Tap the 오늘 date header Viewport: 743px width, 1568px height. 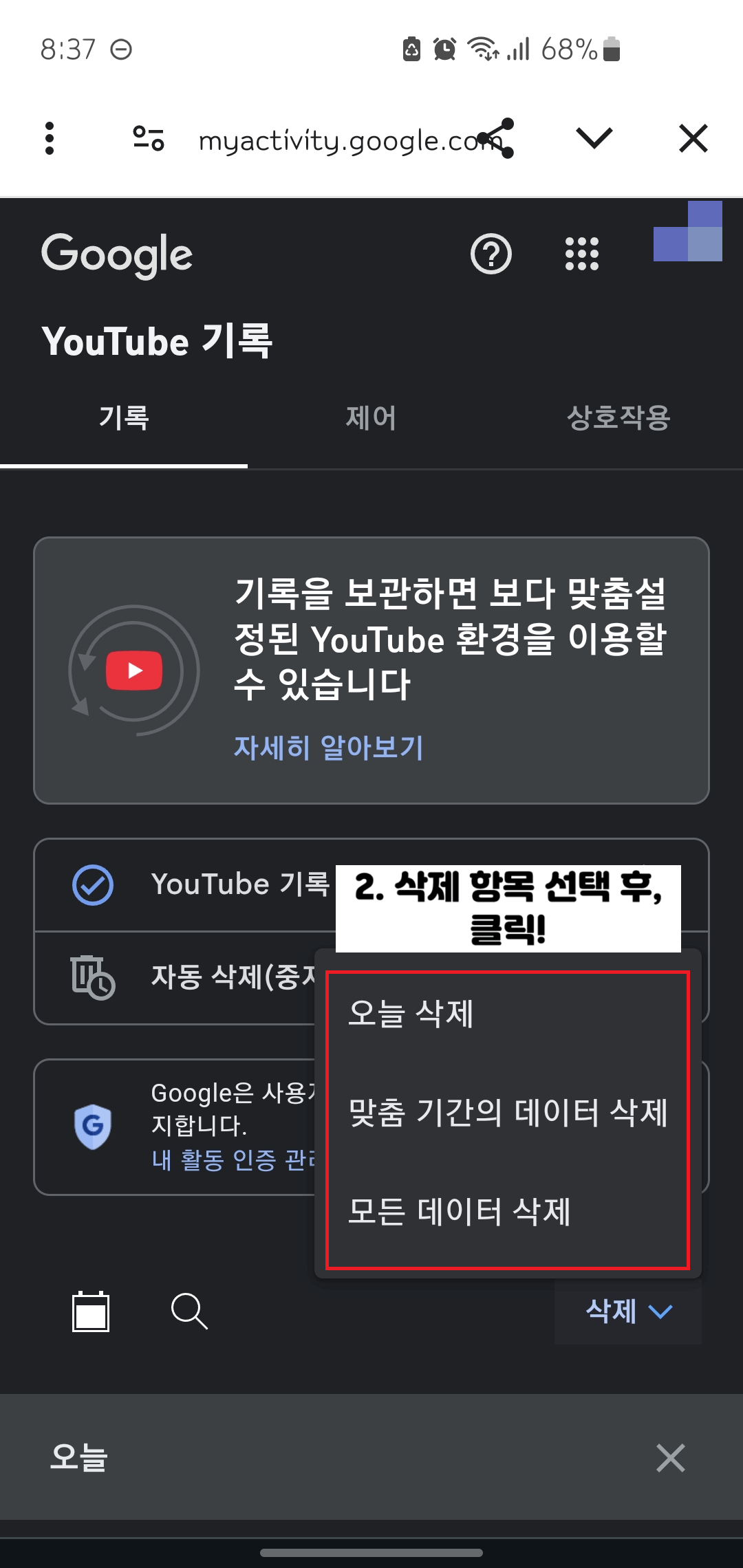pos(78,1457)
